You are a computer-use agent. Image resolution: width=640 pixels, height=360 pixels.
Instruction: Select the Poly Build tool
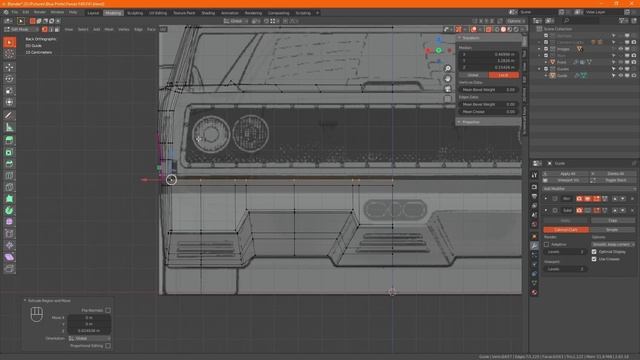click(9, 199)
